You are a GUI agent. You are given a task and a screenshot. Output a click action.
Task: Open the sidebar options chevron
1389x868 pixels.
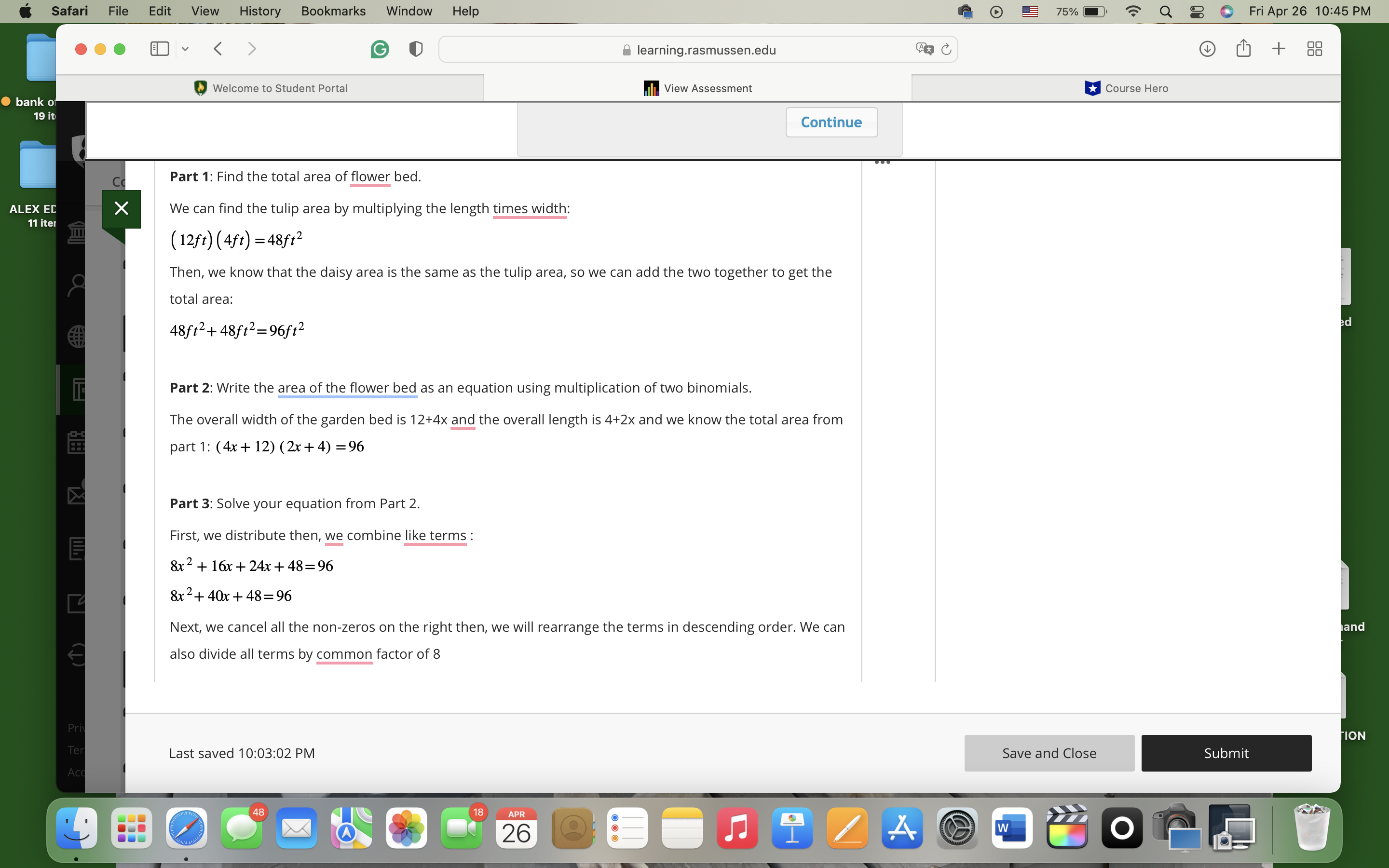185,49
